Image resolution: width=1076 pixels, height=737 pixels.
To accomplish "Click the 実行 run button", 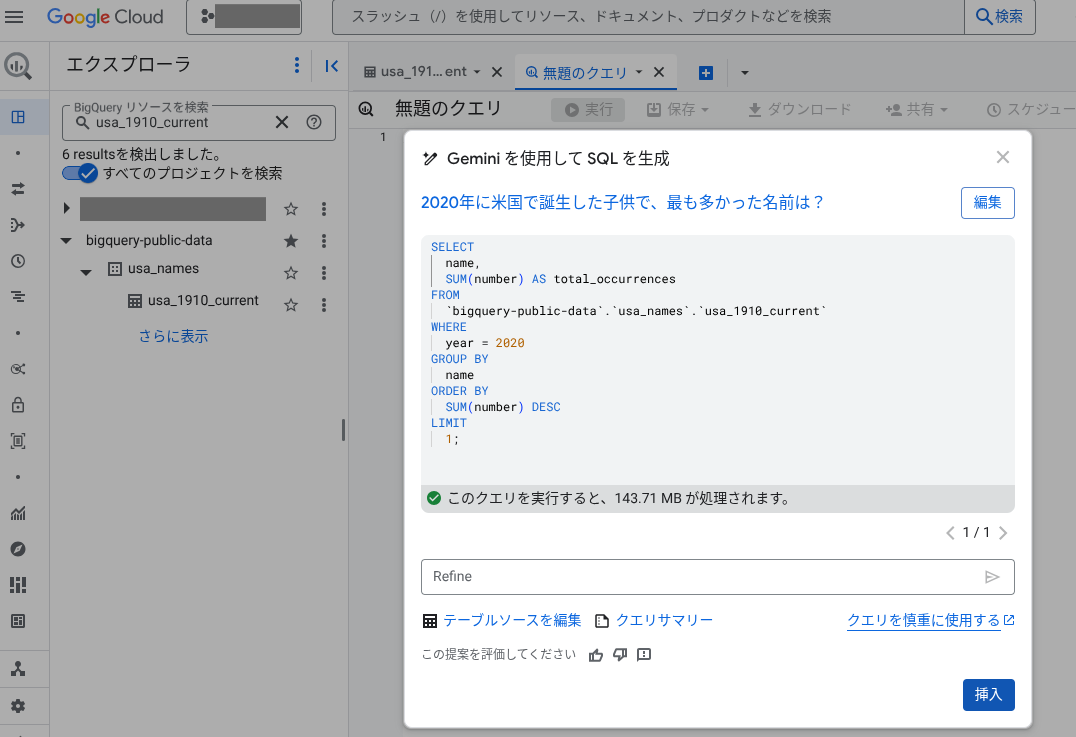I will tap(588, 110).
